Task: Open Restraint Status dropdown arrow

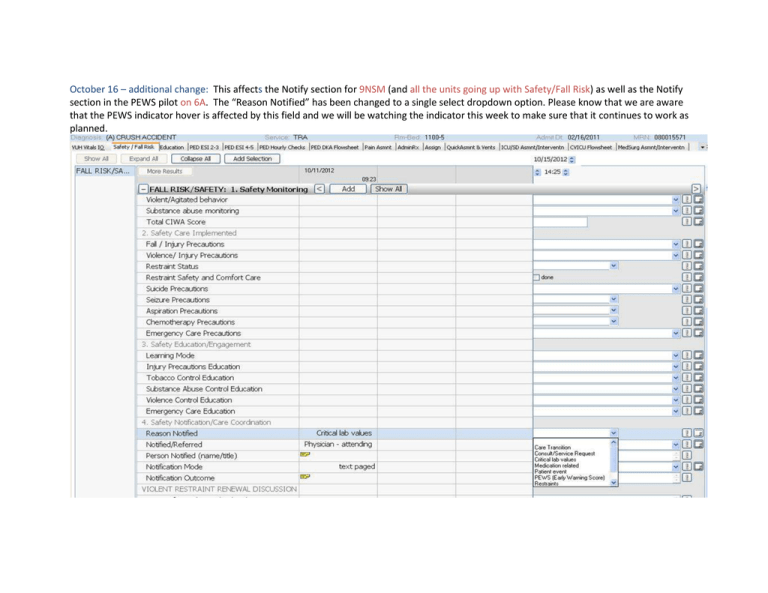Action: click(614, 265)
